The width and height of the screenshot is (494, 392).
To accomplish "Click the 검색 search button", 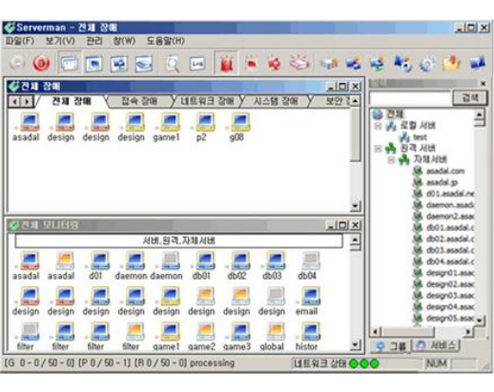I will 470,98.
